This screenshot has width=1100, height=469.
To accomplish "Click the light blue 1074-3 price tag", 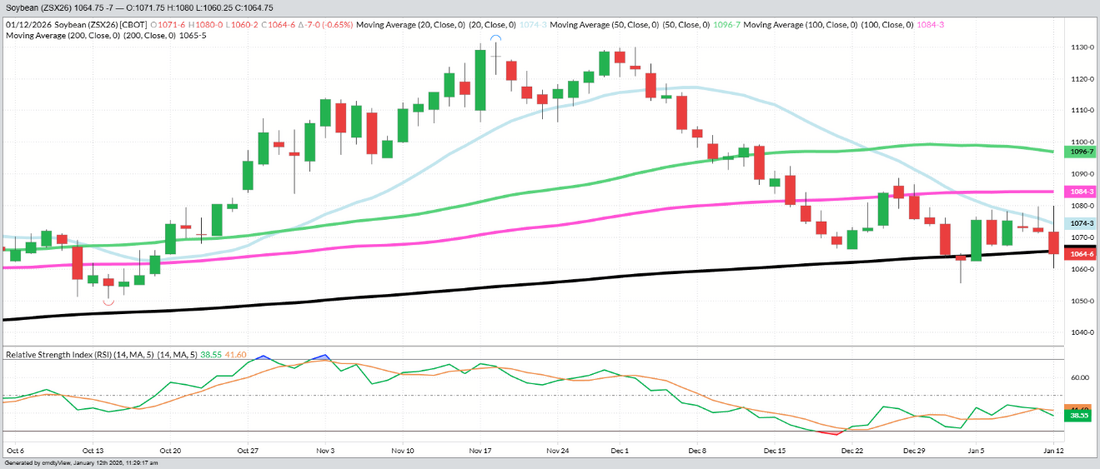I will click(1079, 223).
